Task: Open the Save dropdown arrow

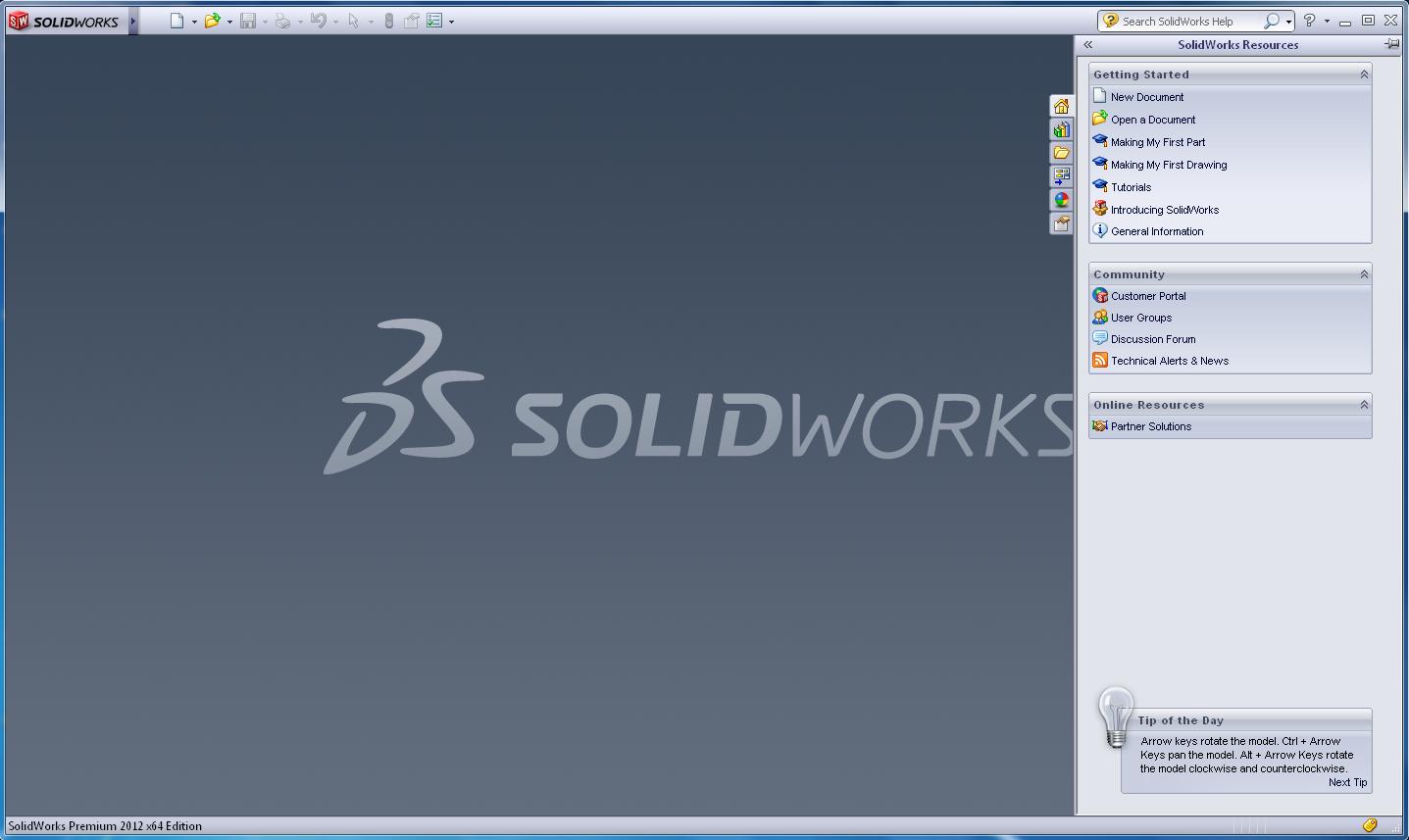Action: (265, 22)
